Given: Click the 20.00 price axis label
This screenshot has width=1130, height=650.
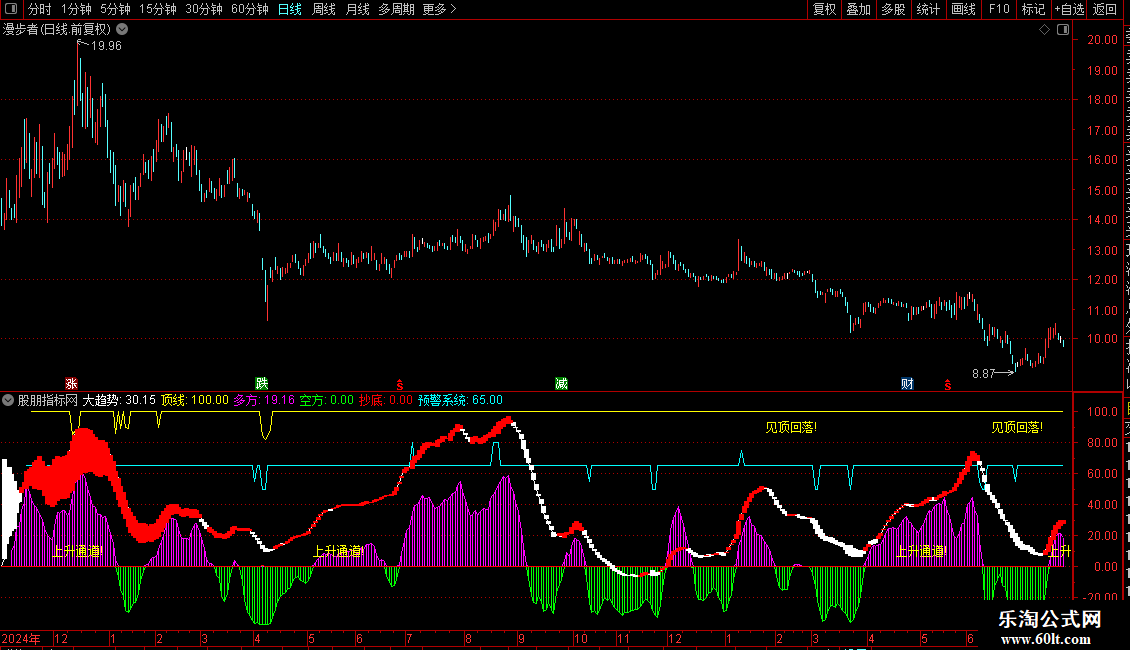Looking at the screenshot, I should (1103, 40).
